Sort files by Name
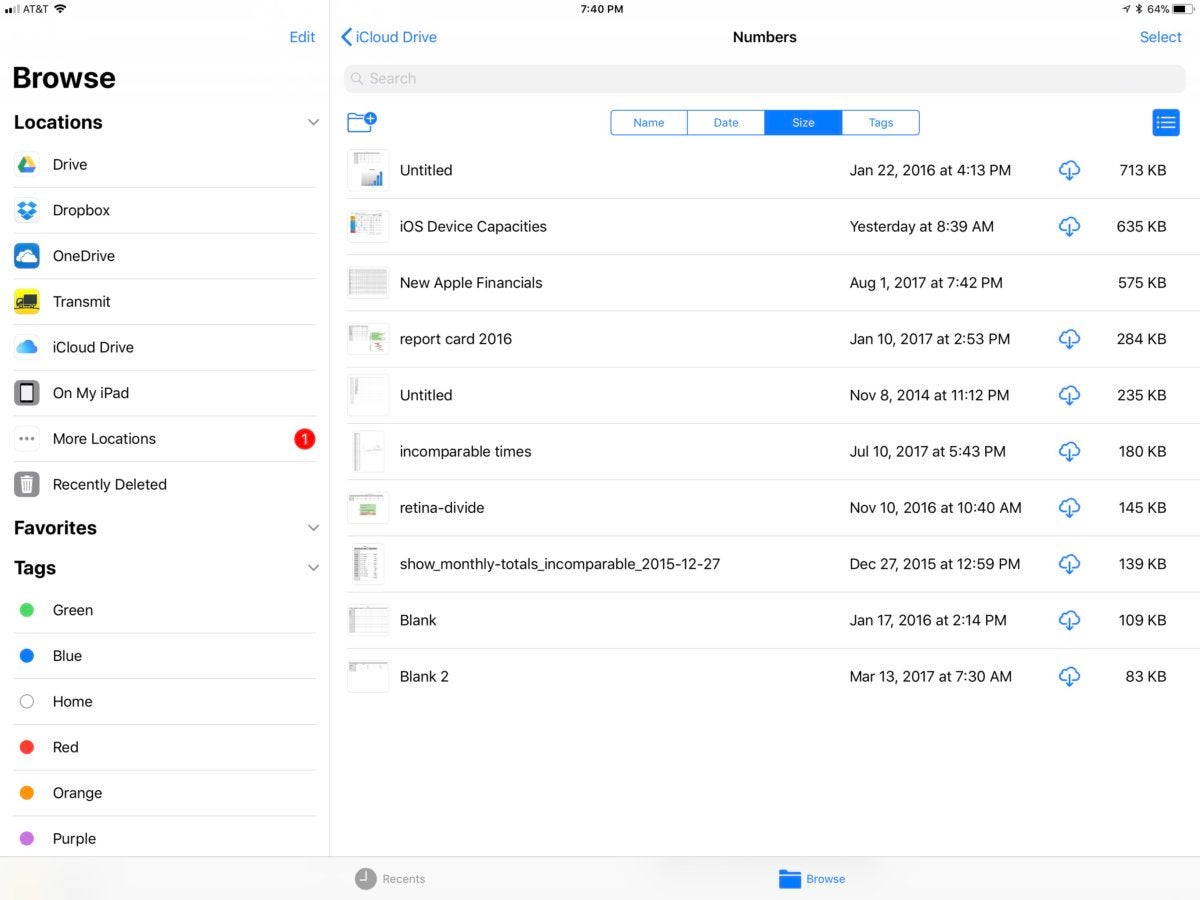Screen dimensions: 1200x900 pyautogui.click(x=649, y=123)
